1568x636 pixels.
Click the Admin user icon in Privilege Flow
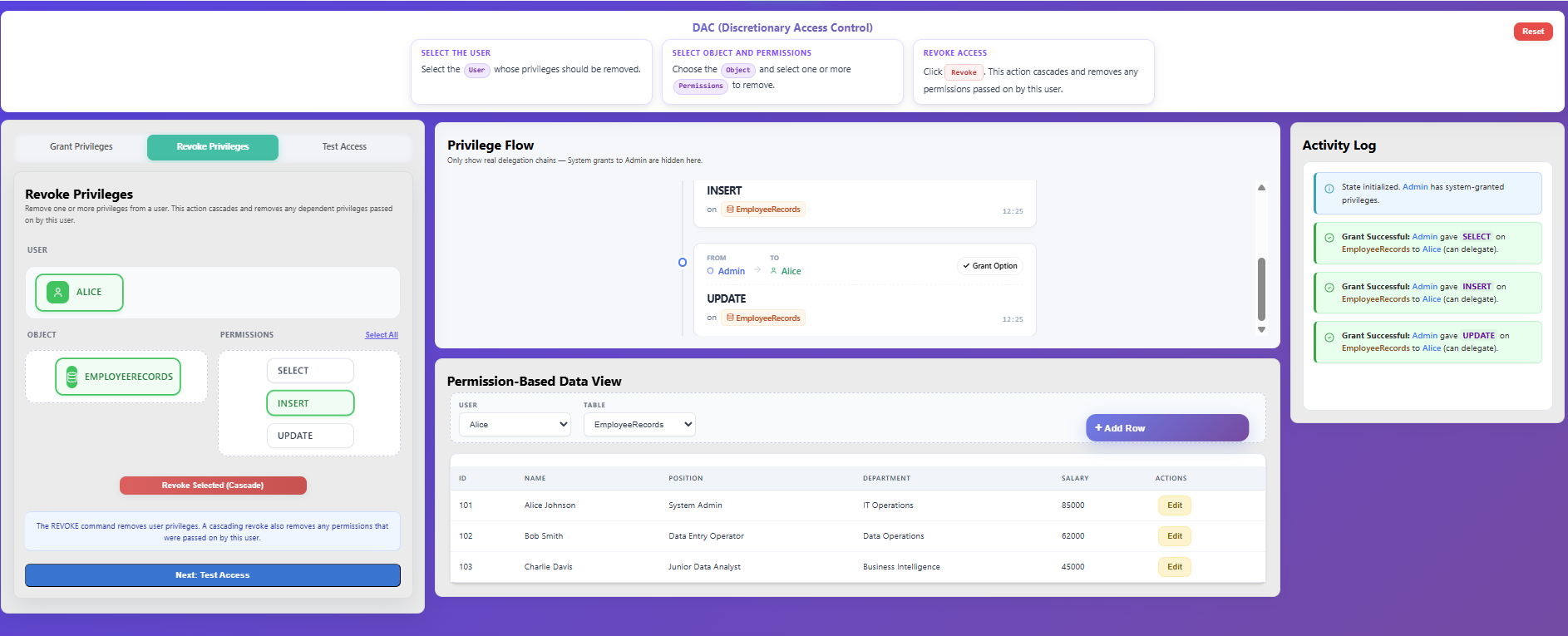point(711,271)
